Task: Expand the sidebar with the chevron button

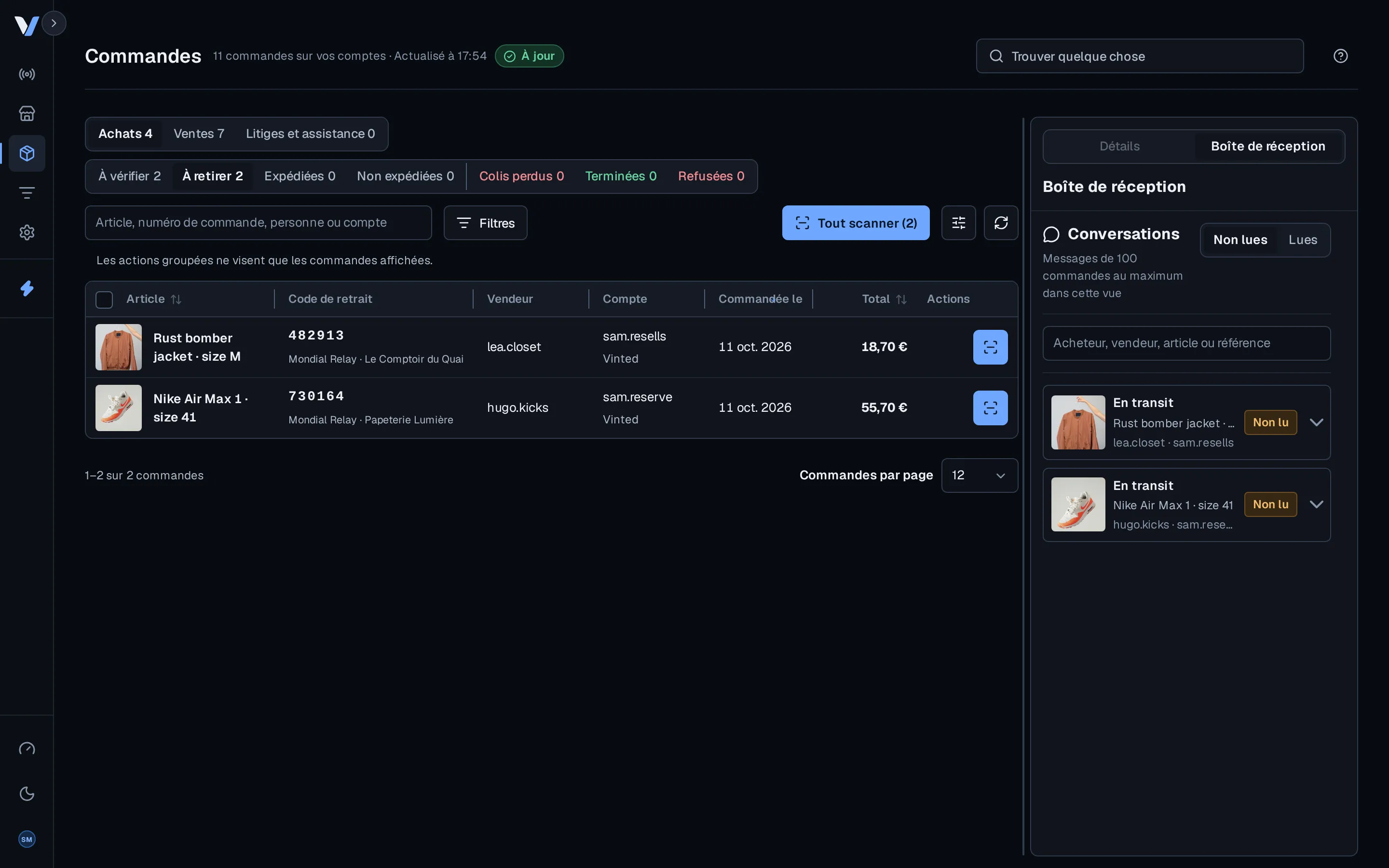Action: click(x=54, y=24)
